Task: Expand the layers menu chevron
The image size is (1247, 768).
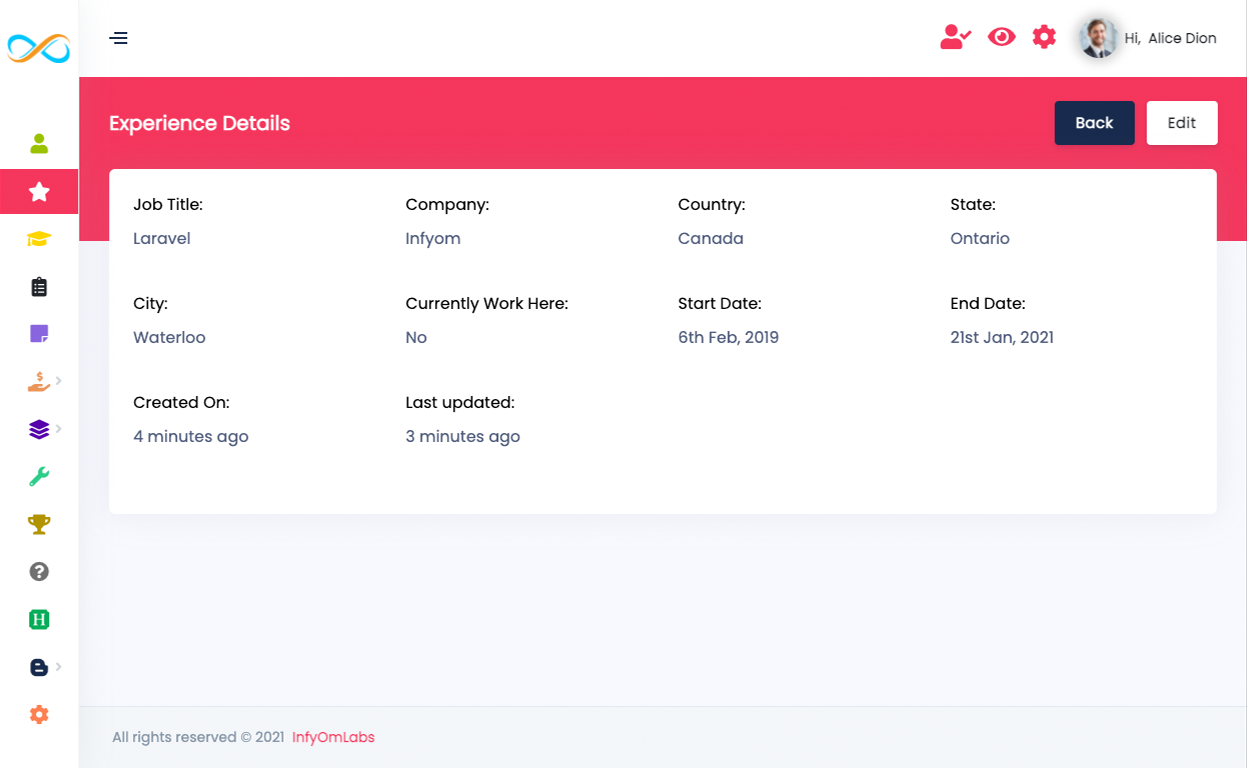Action: point(60,429)
